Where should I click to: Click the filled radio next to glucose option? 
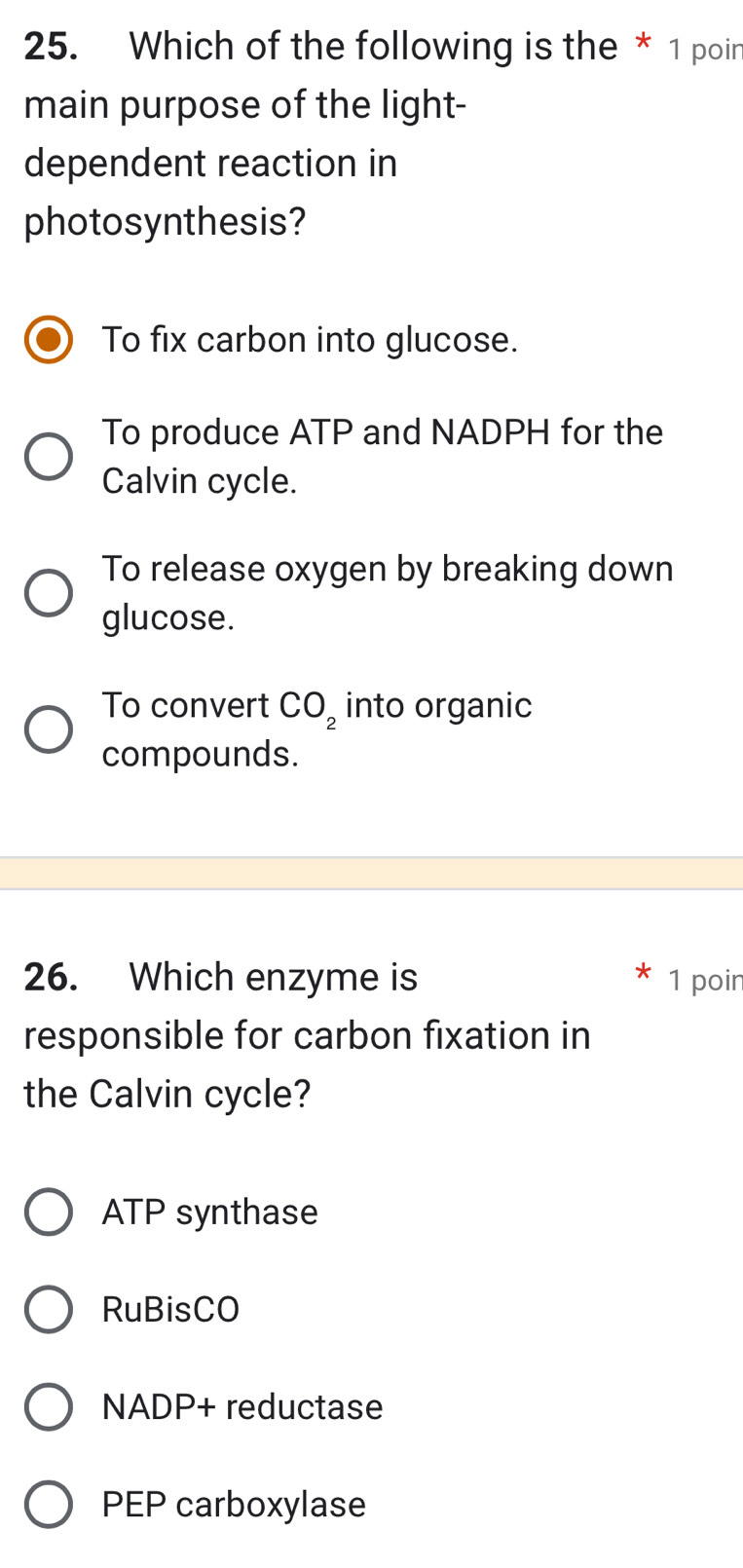49,340
